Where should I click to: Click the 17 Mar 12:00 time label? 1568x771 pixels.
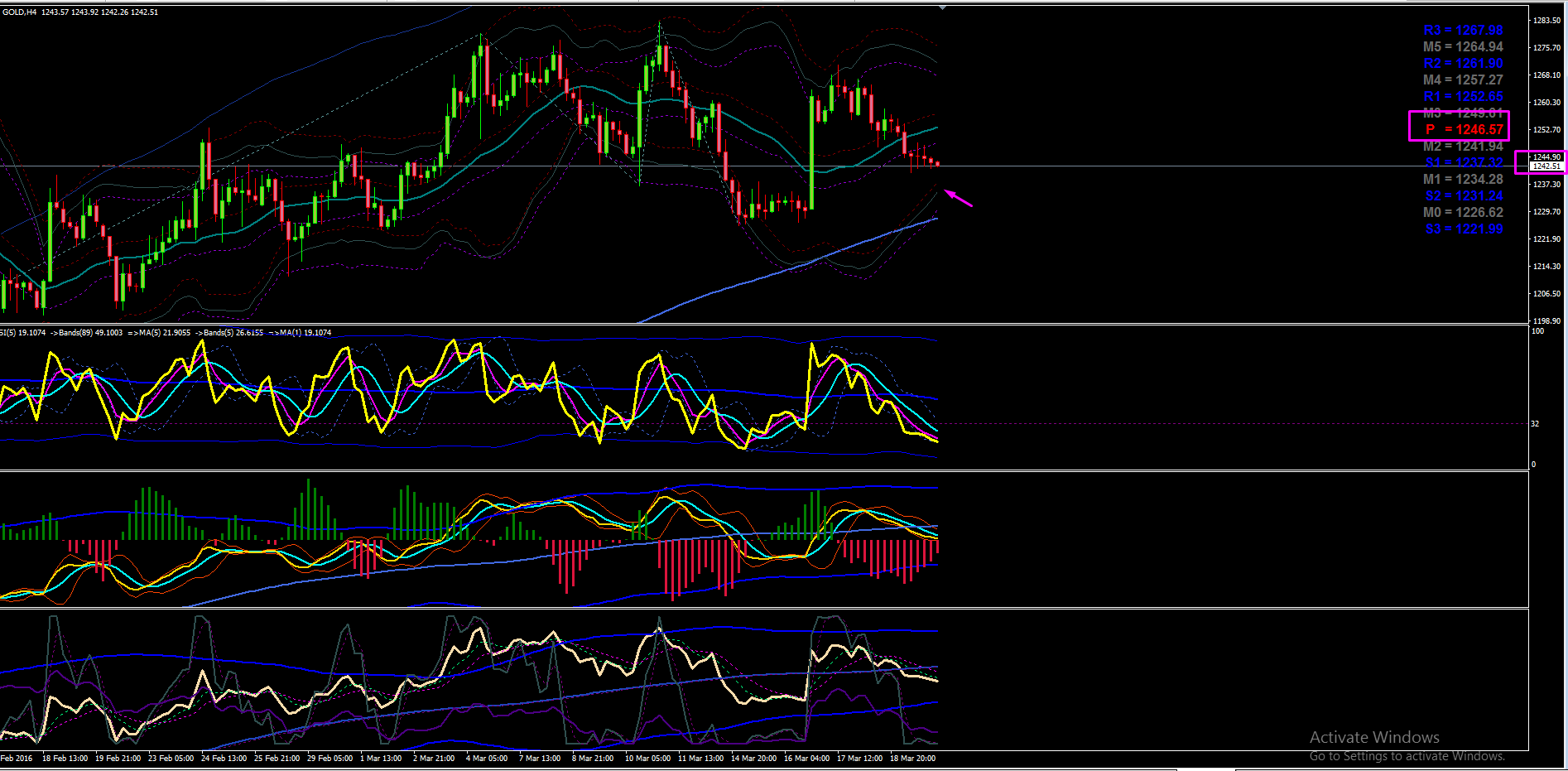(859, 759)
